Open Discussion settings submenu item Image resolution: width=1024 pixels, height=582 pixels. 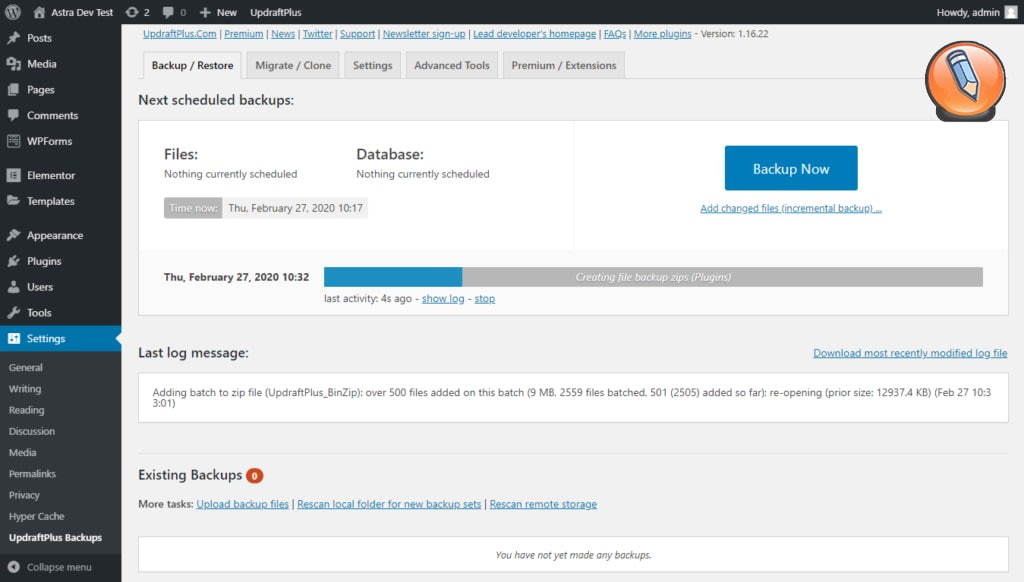[31, 431]
